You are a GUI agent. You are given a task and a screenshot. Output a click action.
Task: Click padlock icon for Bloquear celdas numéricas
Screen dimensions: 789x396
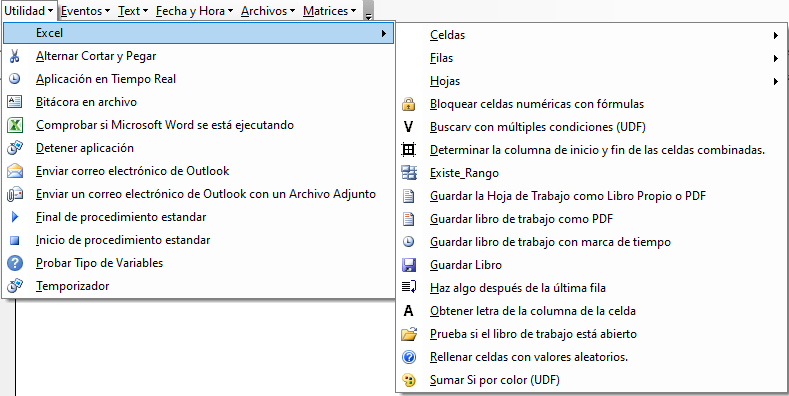409,104
